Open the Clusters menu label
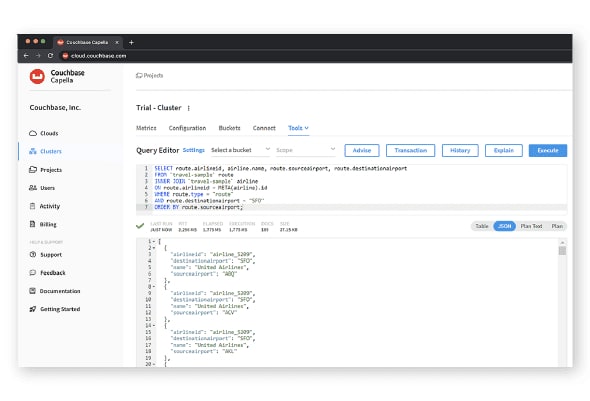The height and width of the screenshot is (401, 590). 51,151
